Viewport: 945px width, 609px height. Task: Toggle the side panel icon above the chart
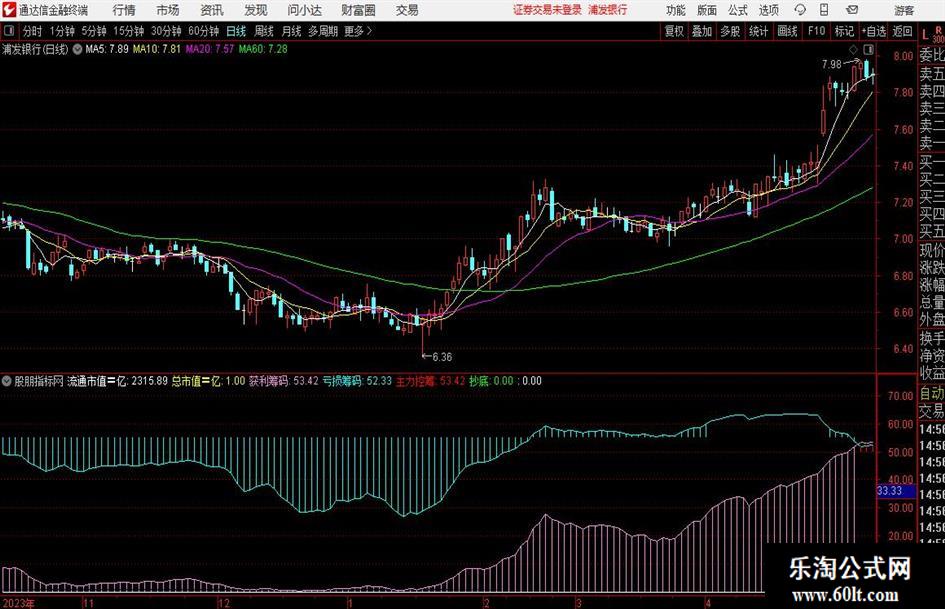pos(868,49)
